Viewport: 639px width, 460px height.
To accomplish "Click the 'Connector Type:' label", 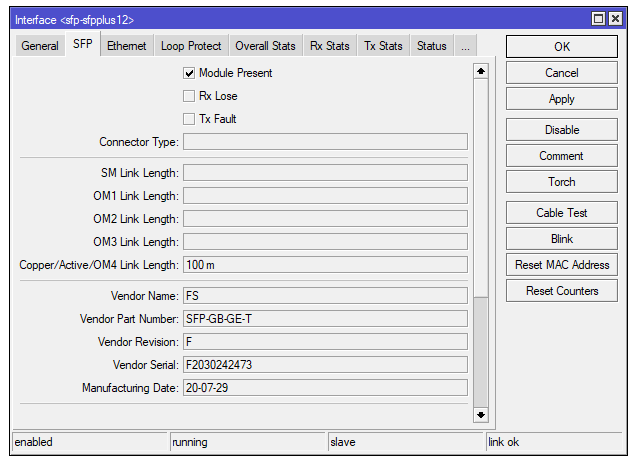I will click(139, 142).
